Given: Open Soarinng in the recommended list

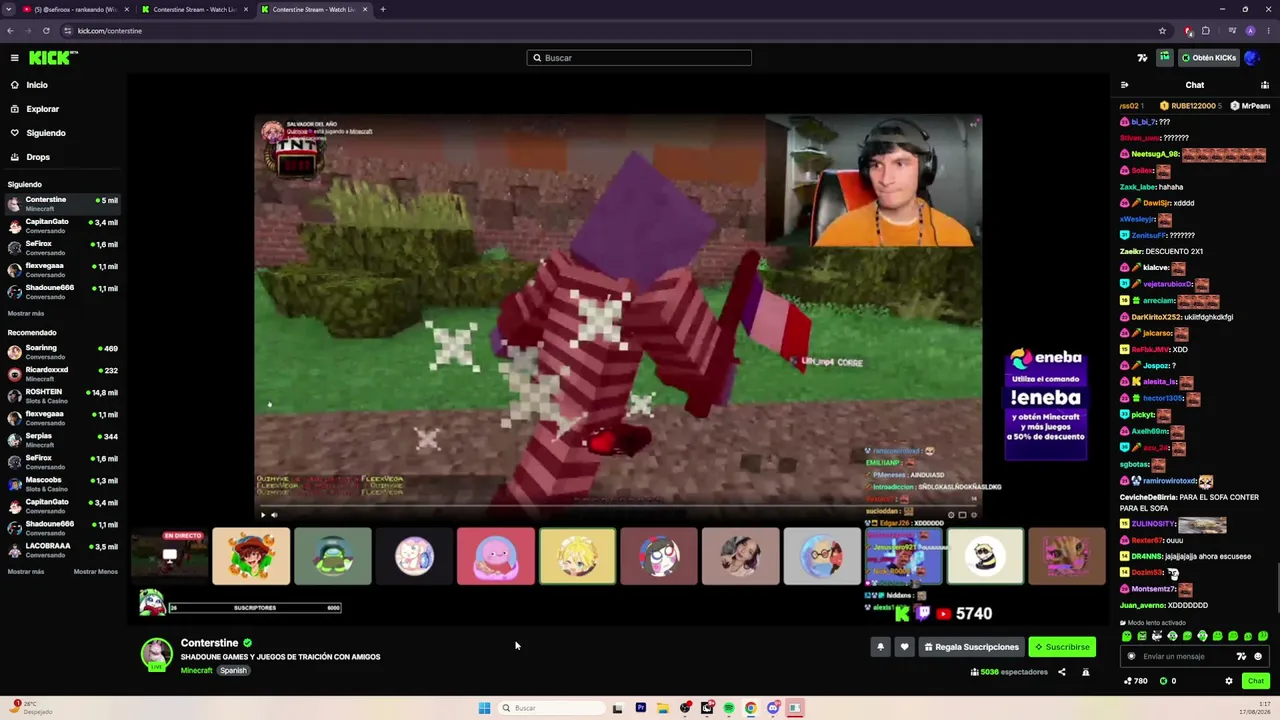Looking at the screenshot, I should [x=62, y=352].
